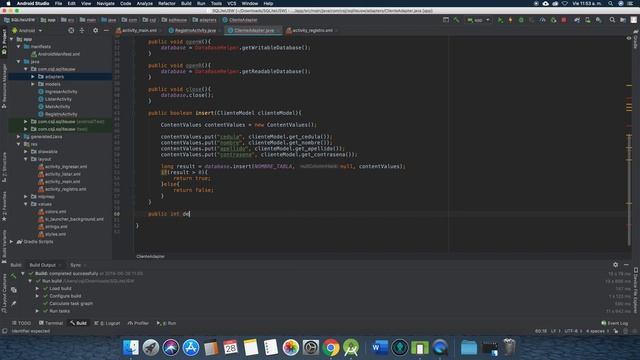Click the Resource Manager side tab

coord(4,86)
